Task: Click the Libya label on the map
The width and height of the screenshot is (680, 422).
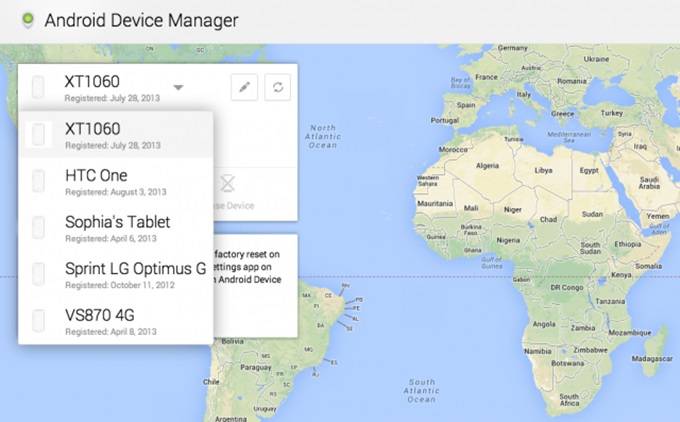Action: [543, 170]
